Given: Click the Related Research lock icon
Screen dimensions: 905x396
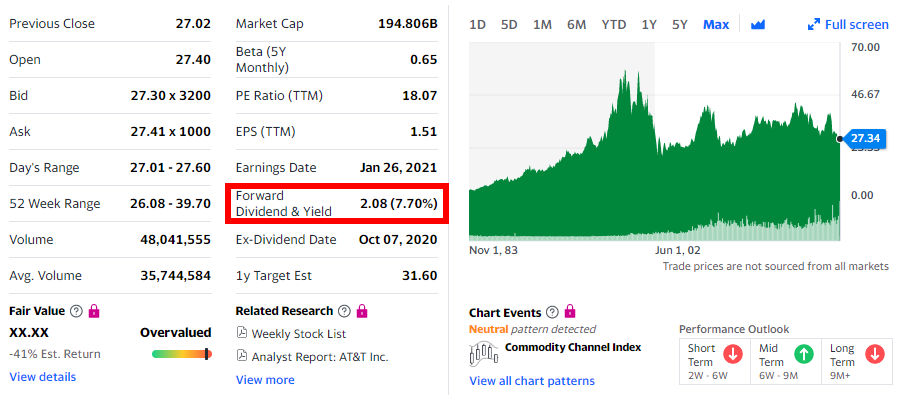Looking at the screenshot, I should [x=362, y=311].
